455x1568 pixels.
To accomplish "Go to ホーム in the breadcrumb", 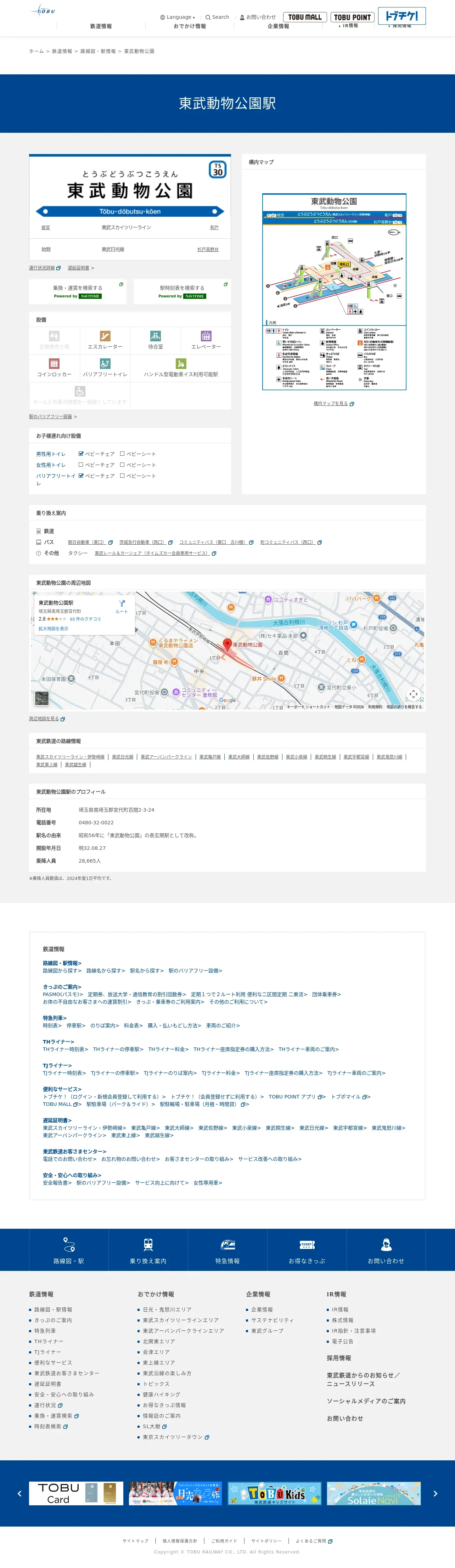I will [x=36, y=51].
